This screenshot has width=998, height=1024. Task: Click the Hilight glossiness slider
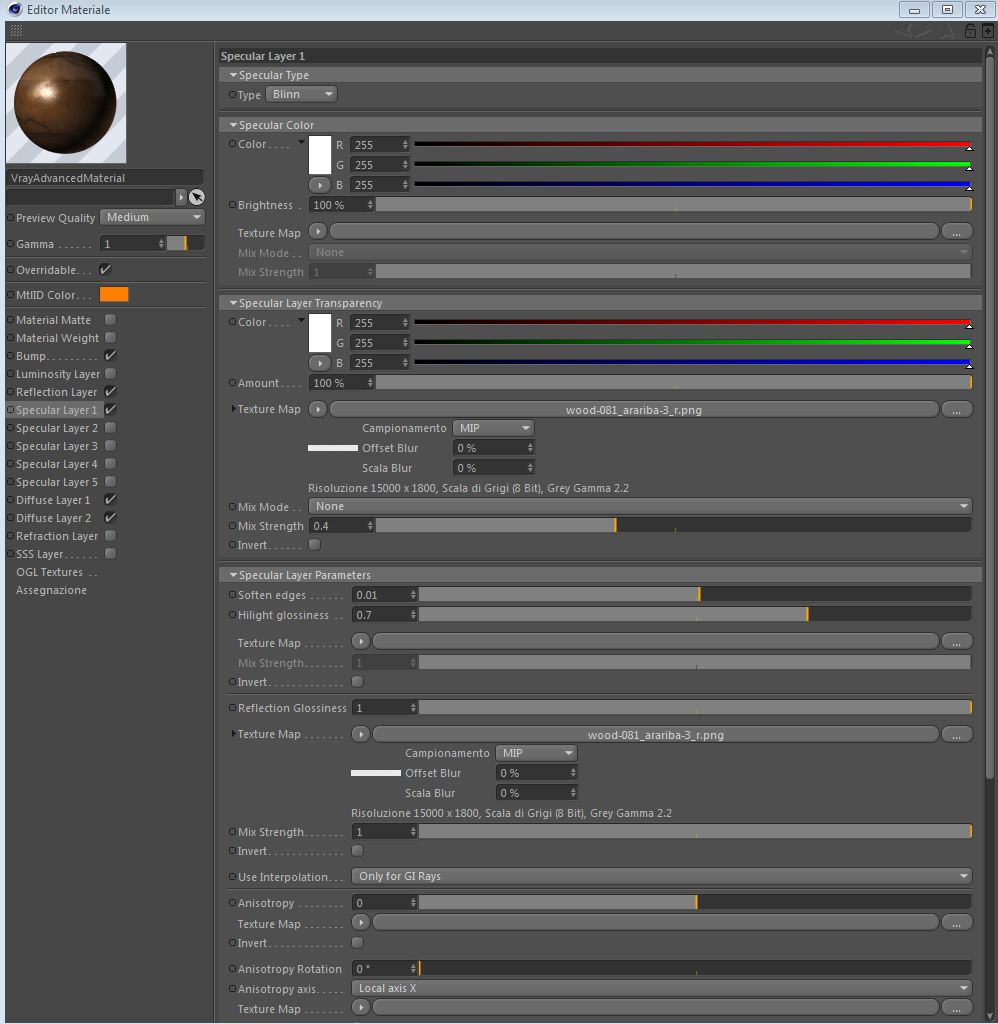pos(695,615)
